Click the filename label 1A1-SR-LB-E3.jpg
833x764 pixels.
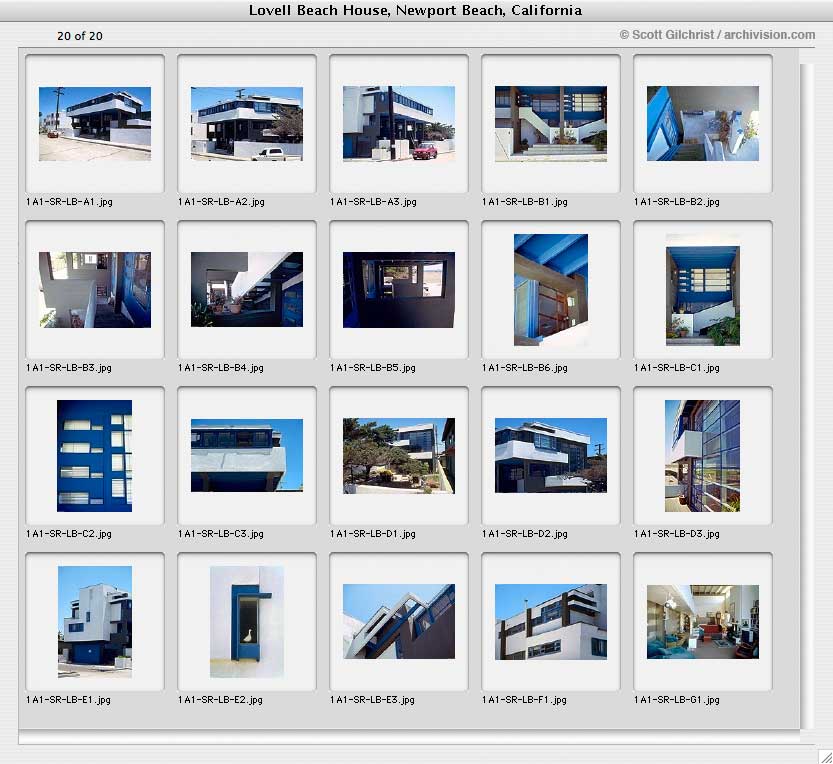(372, 700)
